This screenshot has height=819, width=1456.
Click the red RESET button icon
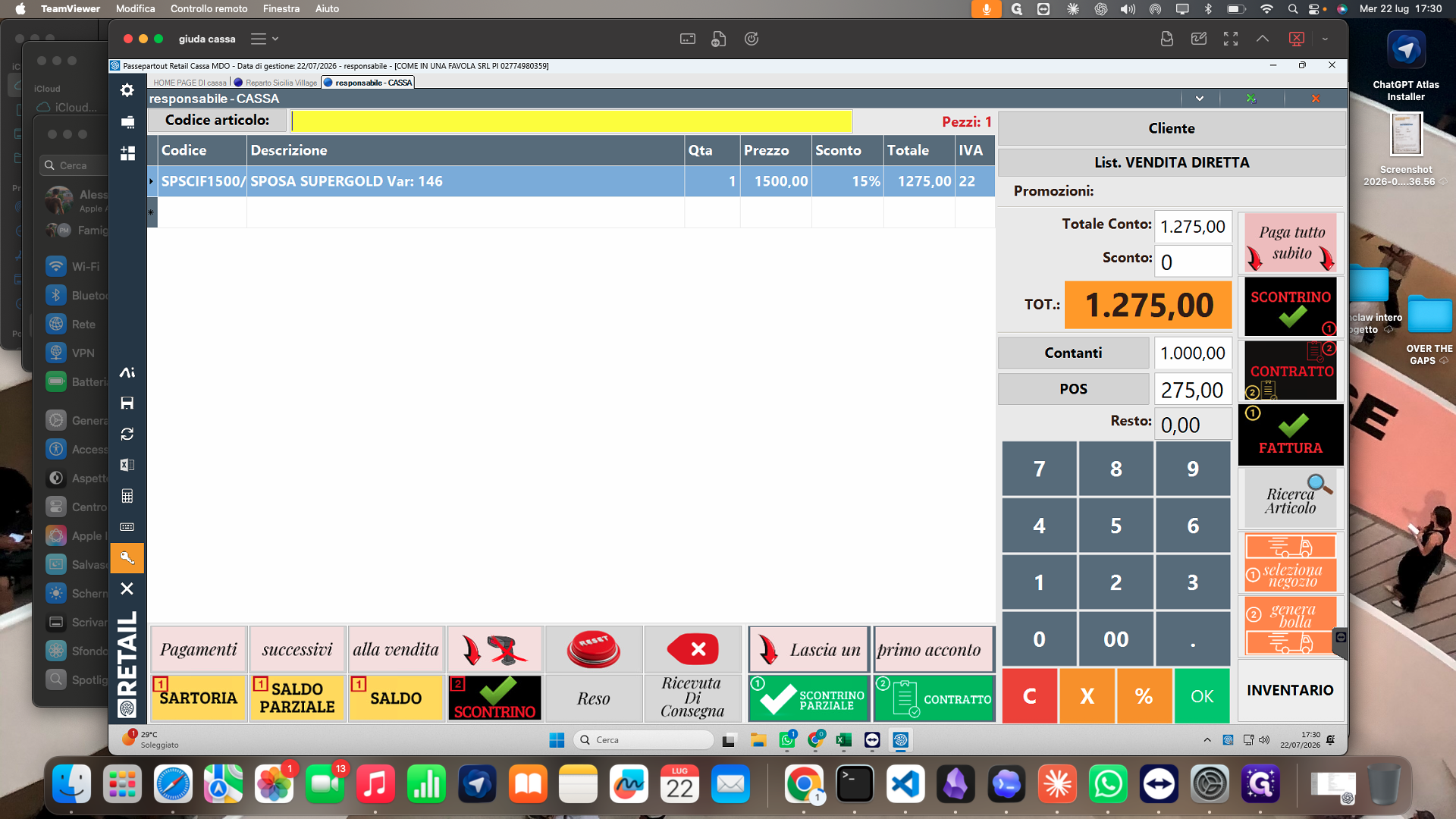pos(593,649)
